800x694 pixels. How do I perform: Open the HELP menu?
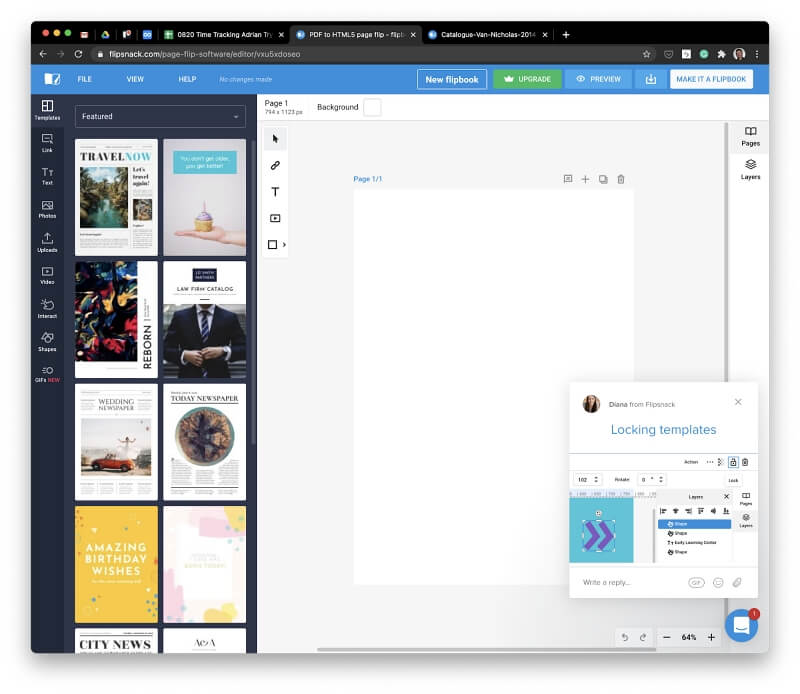point(187,79)
